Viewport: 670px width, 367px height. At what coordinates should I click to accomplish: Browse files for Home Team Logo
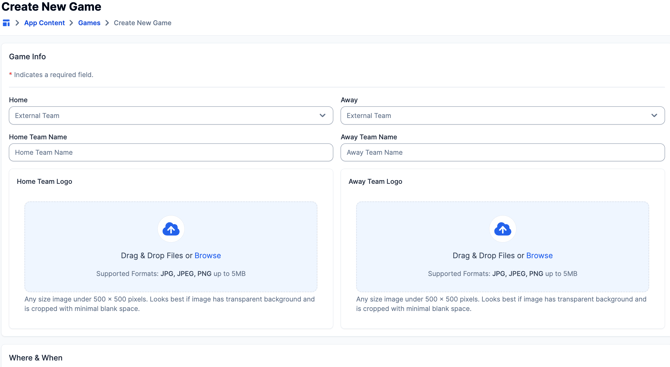tap(208, 255)
